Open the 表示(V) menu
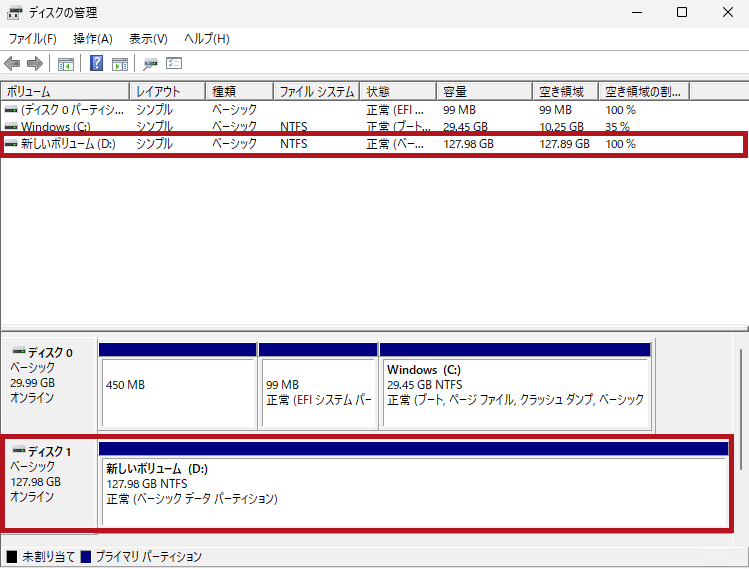 [148, 39]
